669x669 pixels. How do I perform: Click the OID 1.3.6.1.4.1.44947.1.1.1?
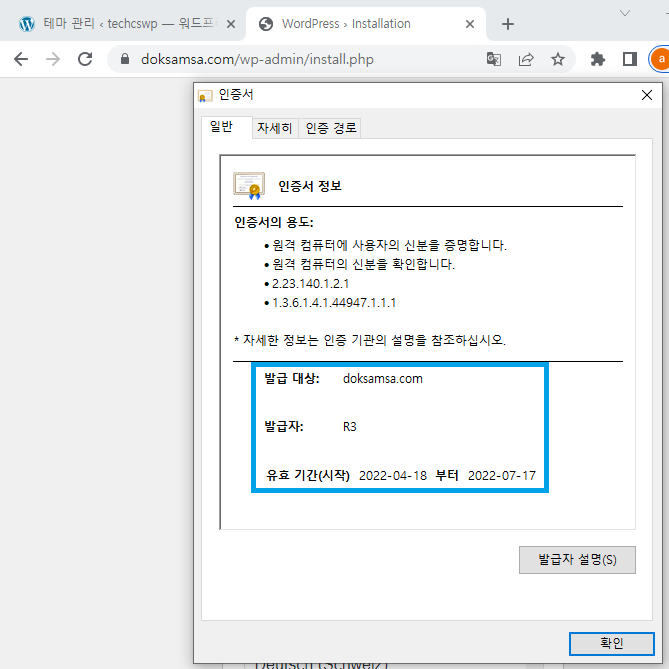click(x=334, y=303)
